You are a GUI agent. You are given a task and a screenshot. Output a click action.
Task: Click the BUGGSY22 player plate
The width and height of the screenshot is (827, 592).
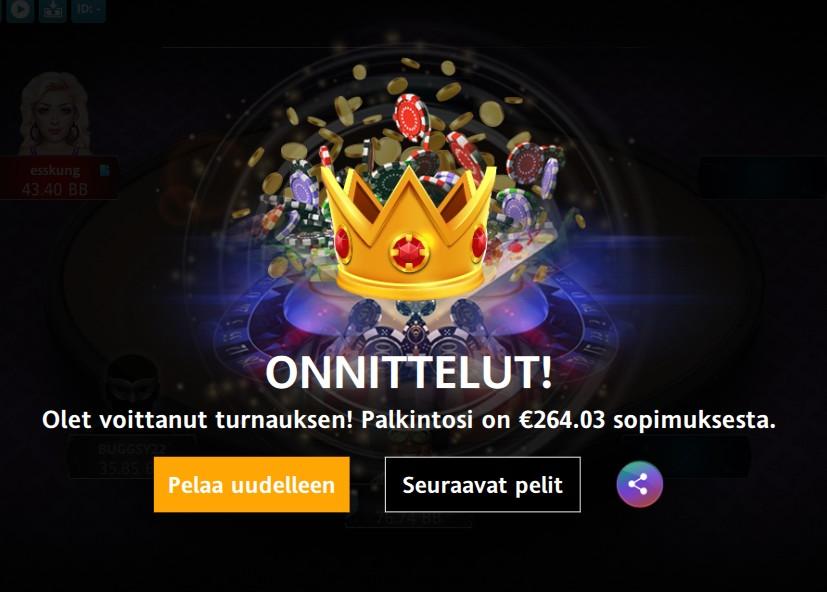point(132,457)
